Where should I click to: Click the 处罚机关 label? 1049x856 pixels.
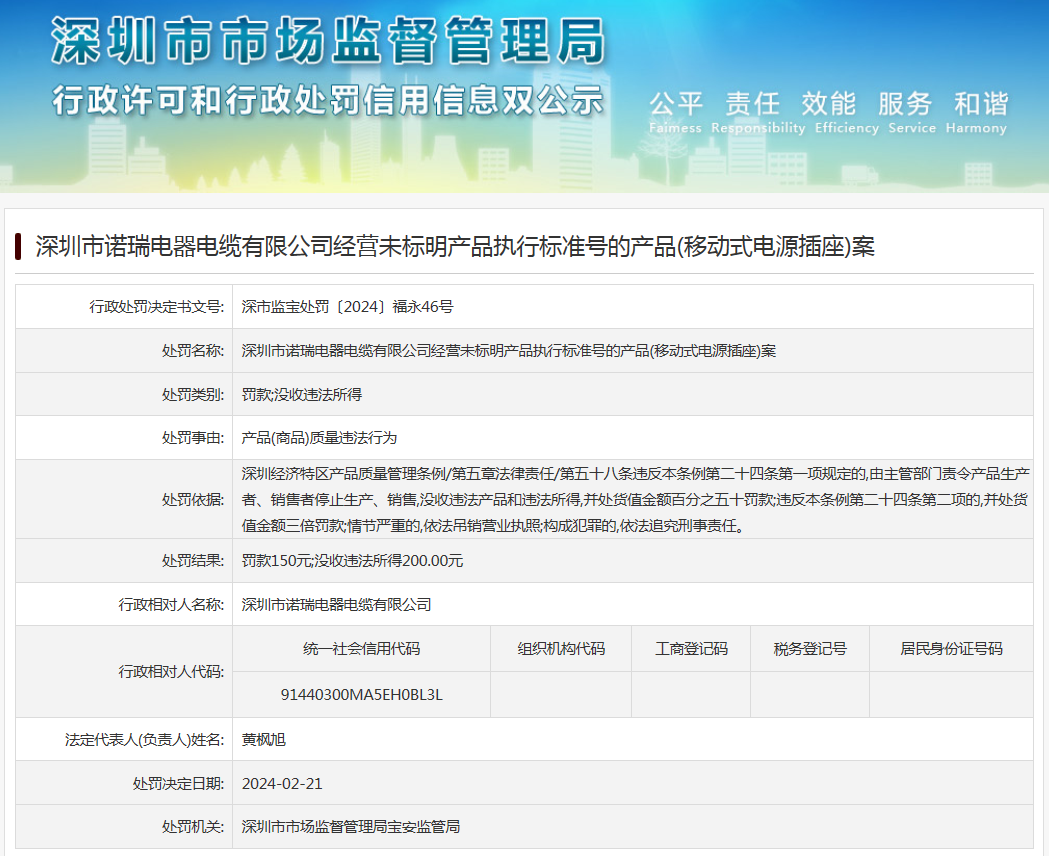point(193,827)
